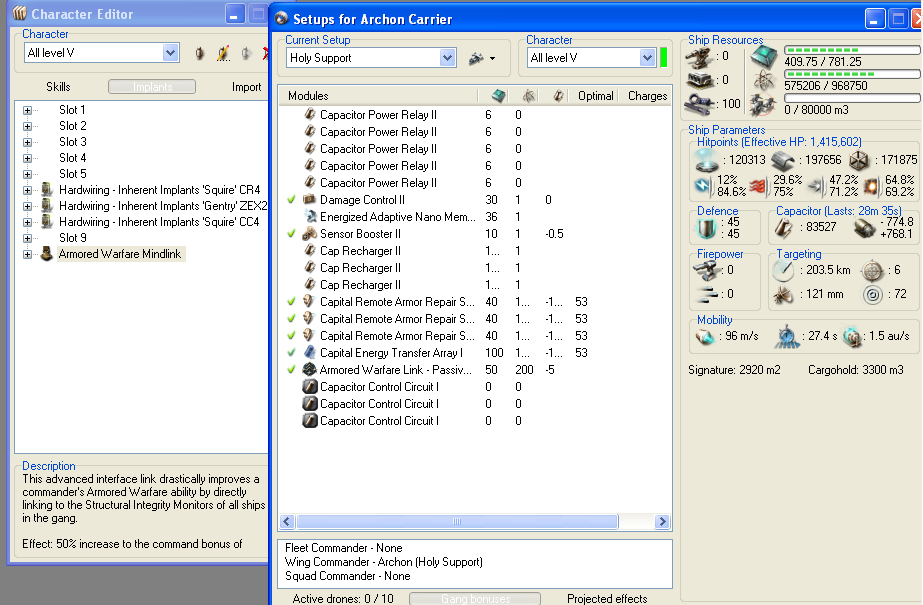Screen dimensions: 923x605
Task: Expand the Slot 1 tree node
Action: coord(27,110)
